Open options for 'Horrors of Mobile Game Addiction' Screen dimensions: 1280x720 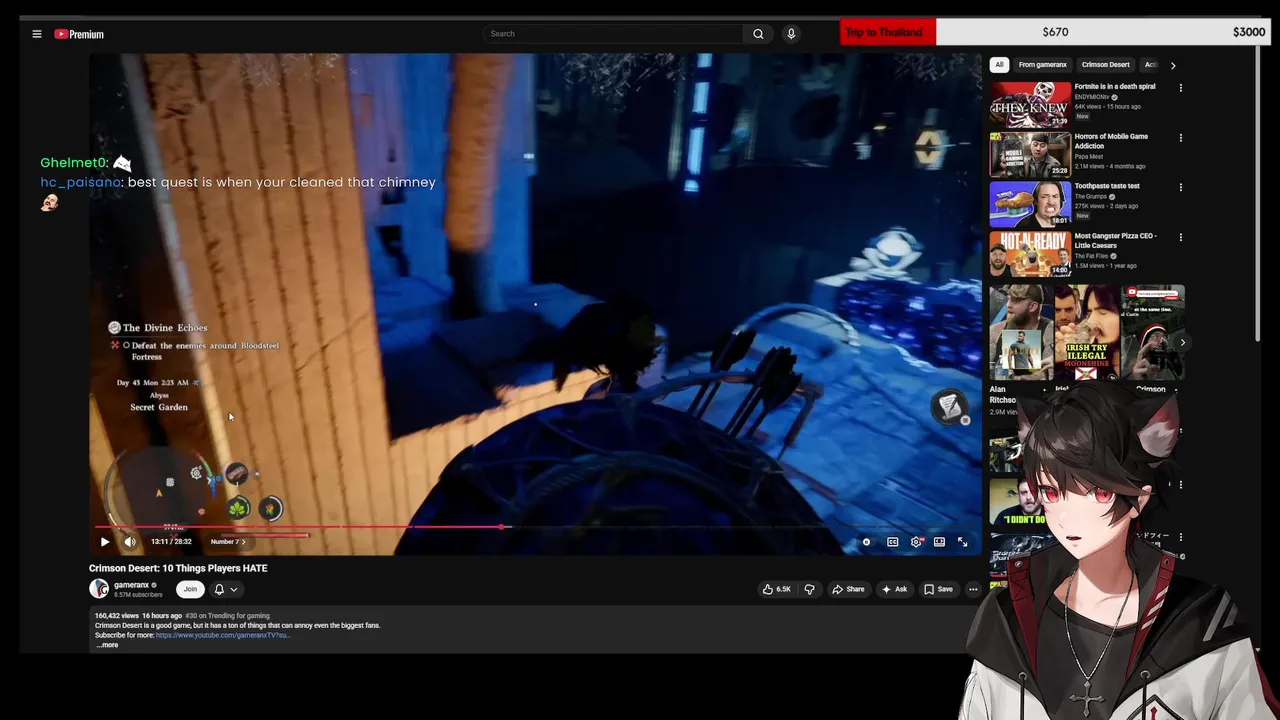point(1180,138)
